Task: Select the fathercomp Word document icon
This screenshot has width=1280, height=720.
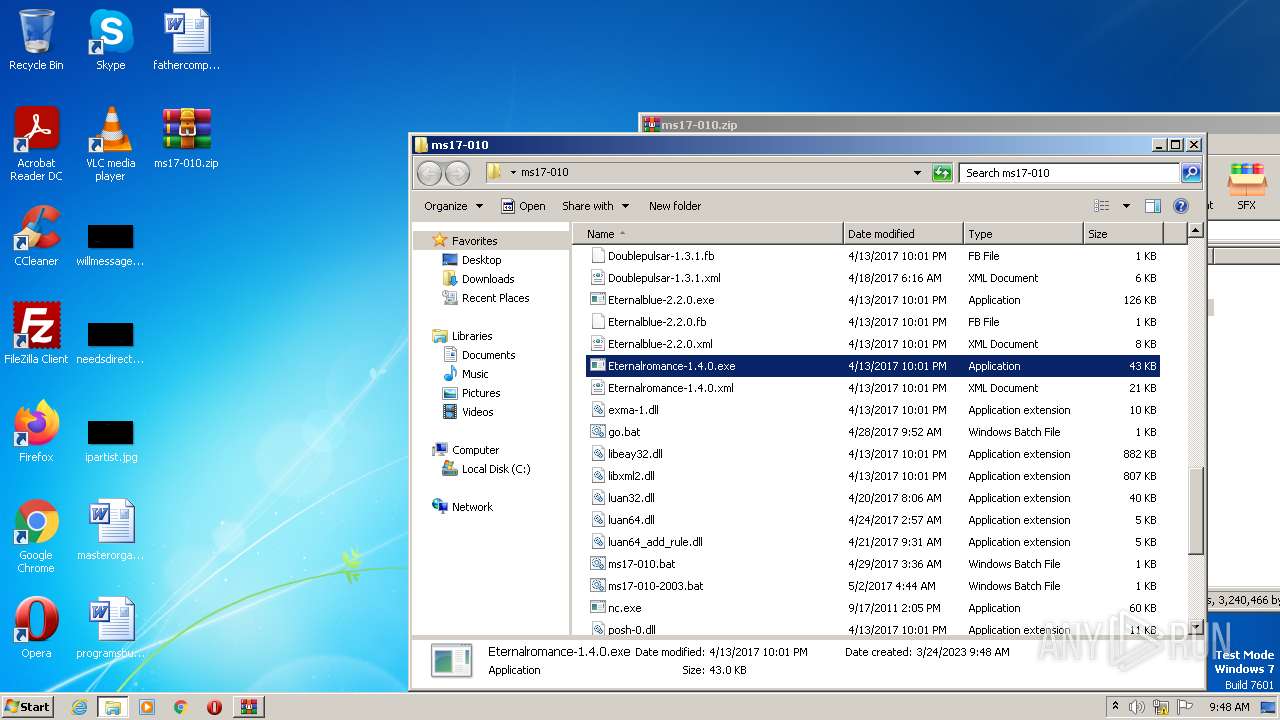Action: pos(186,40)
